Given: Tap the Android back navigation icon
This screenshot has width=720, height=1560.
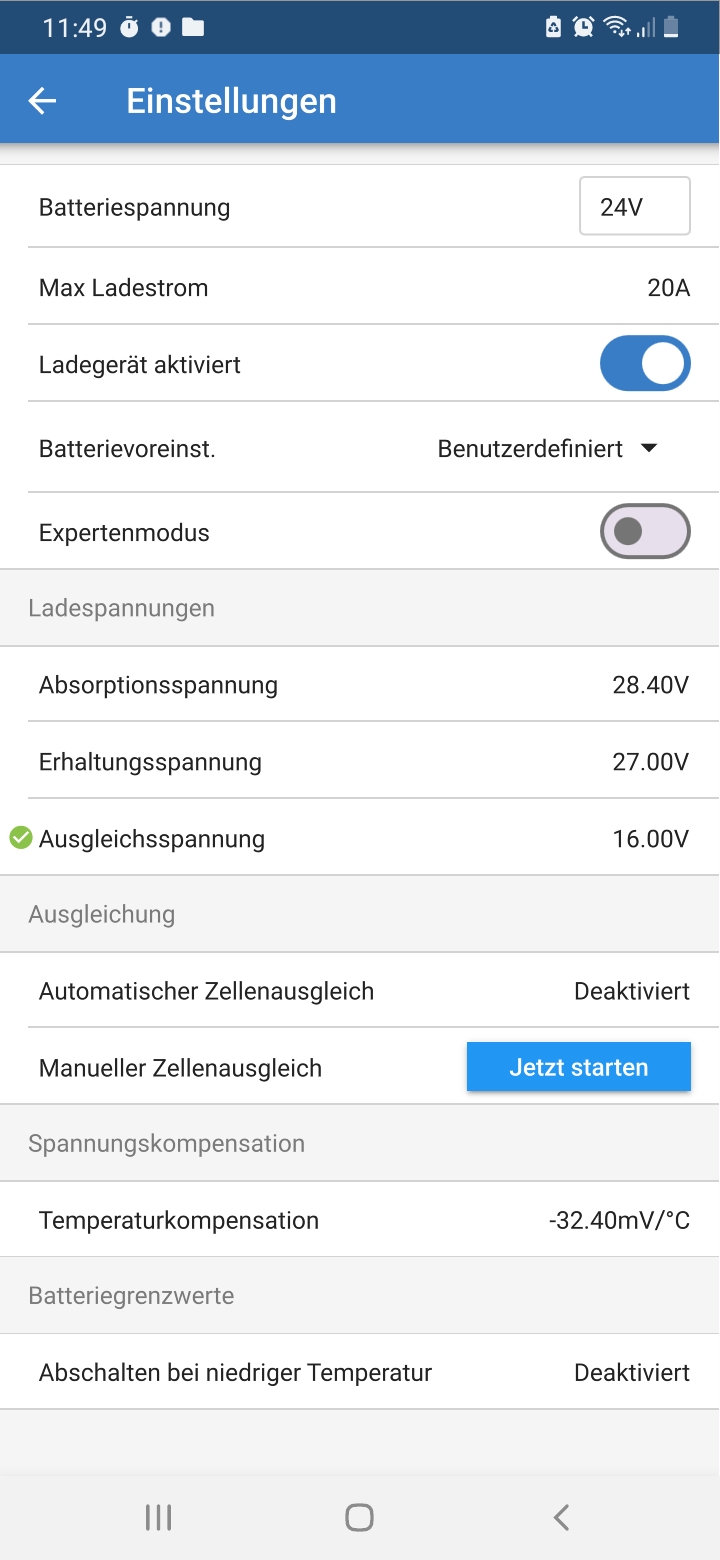Looking at the screenshot, I should tap(561, 1517).
